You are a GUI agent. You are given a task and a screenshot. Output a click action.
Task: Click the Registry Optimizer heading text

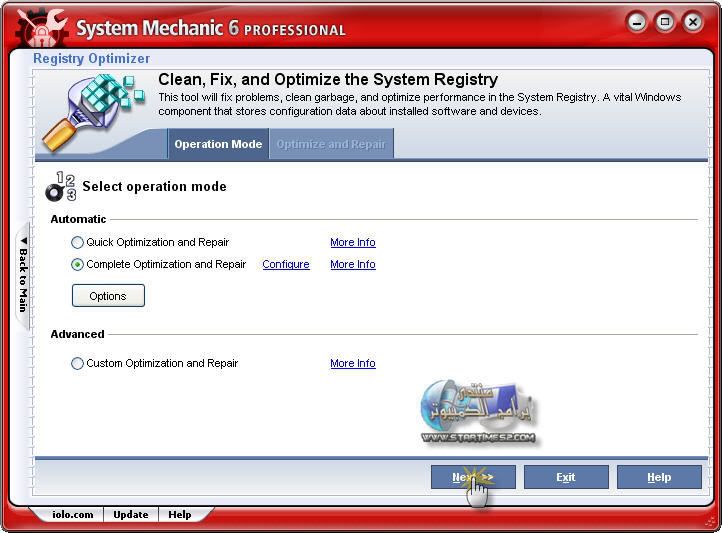pyautogui.click(x=91, y=58)
